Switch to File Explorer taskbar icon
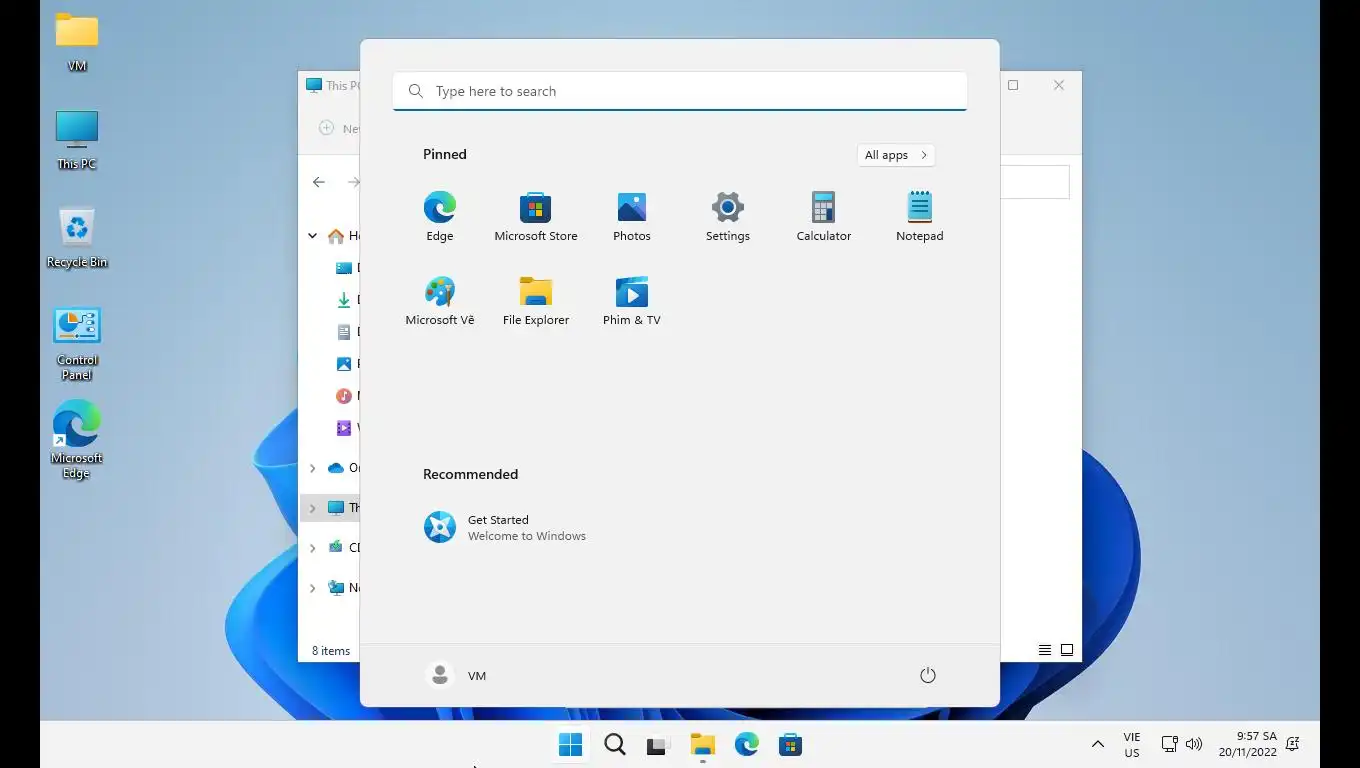 point(703,745)
